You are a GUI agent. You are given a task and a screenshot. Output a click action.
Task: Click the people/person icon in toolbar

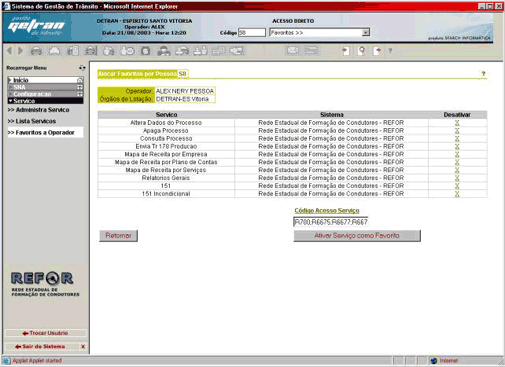click(164, 51)
